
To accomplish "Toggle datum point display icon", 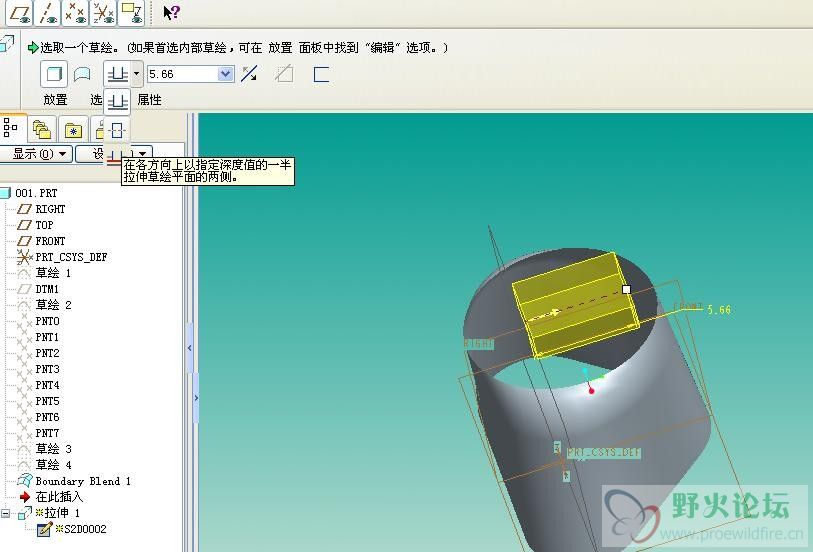I will click(75, 12).
